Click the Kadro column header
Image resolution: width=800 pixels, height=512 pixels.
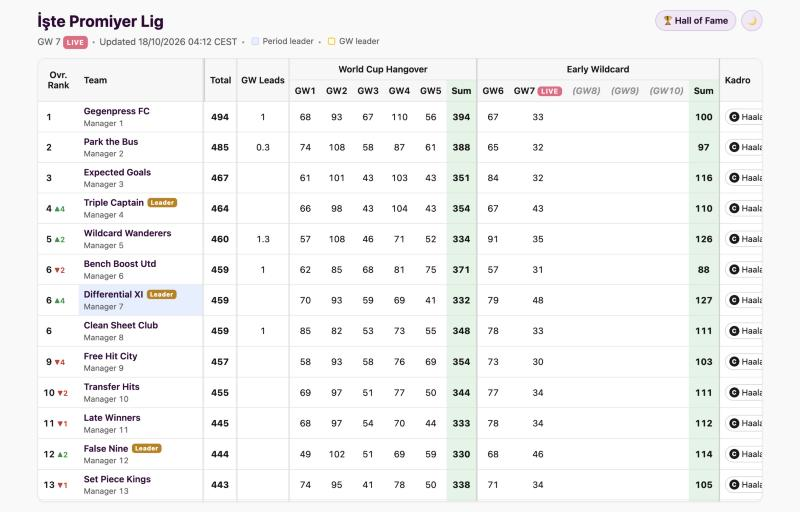click(737, 80)
